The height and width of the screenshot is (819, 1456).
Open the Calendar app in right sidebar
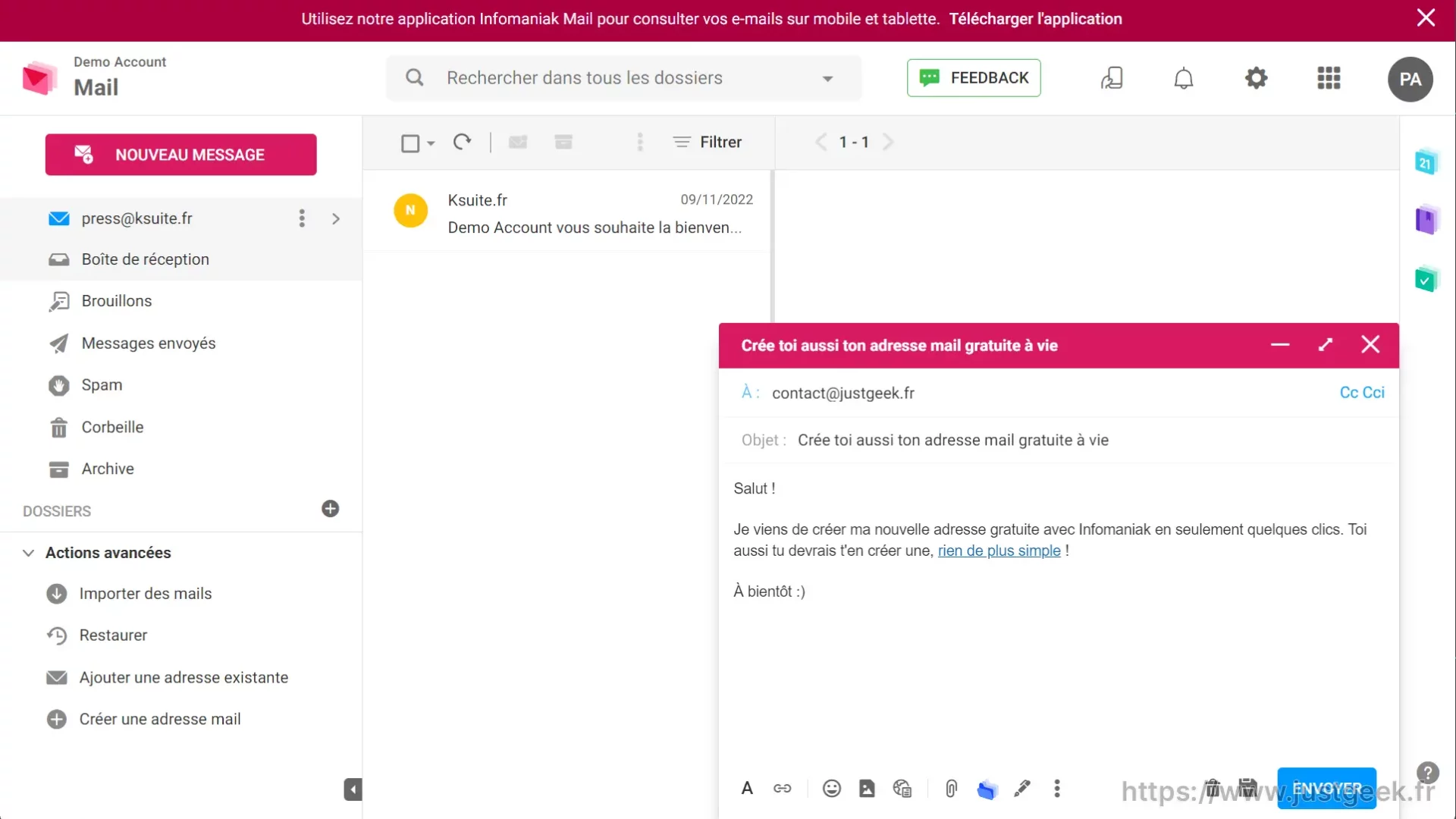coord(1426,162)
